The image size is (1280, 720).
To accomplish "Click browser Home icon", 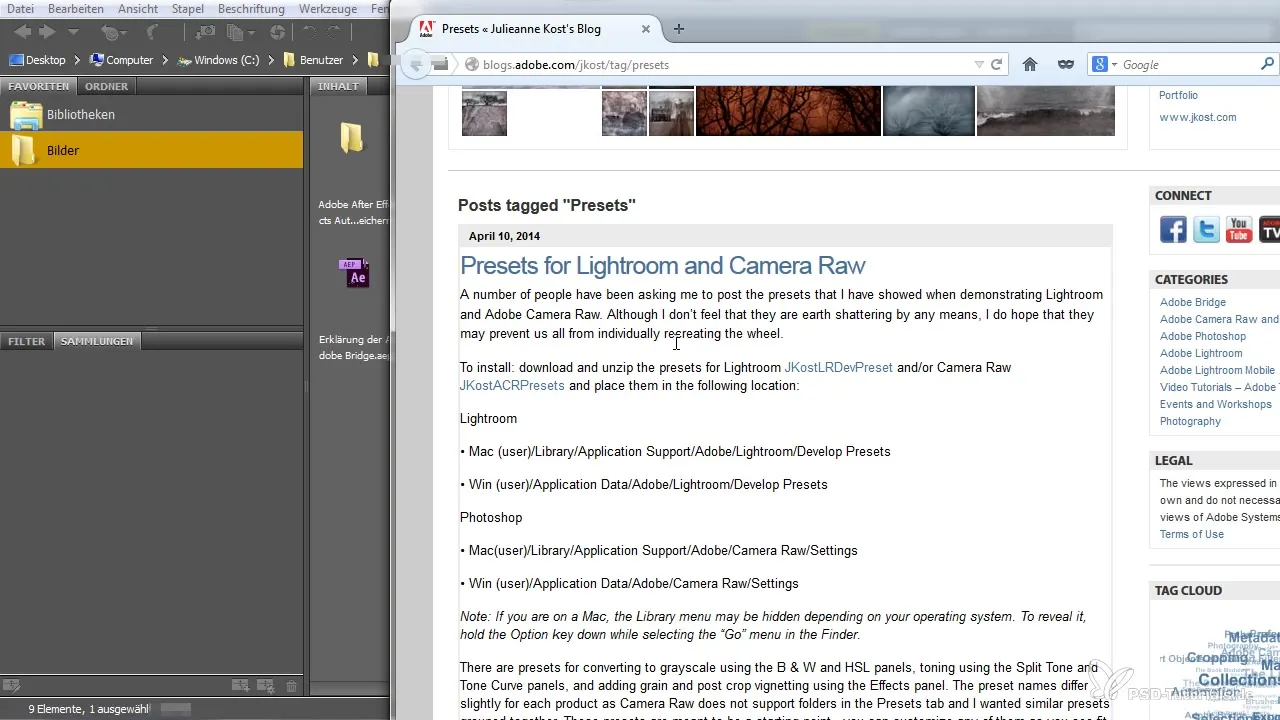I will 1030,65.
